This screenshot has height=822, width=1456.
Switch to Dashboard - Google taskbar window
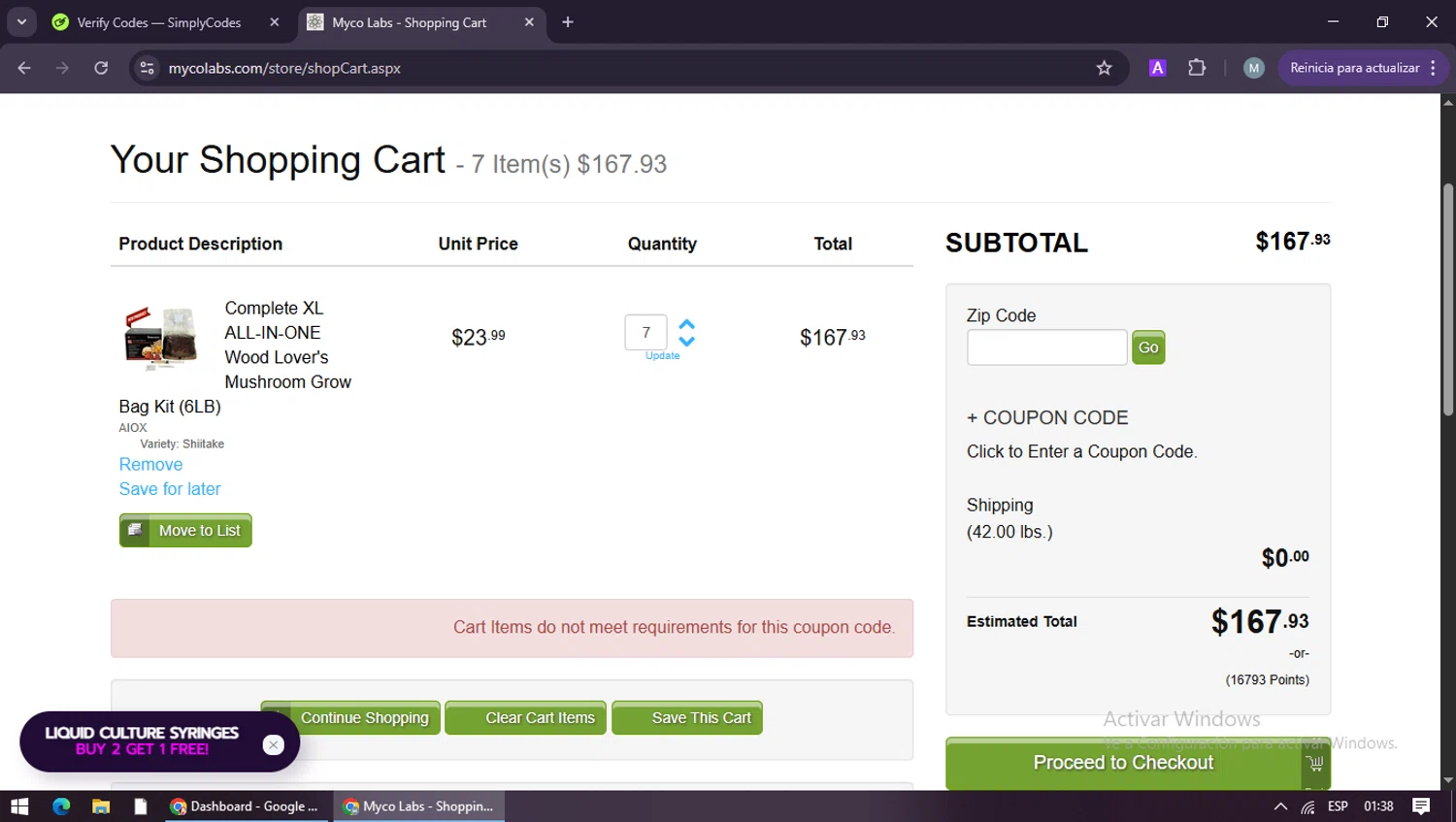[247, 806]
